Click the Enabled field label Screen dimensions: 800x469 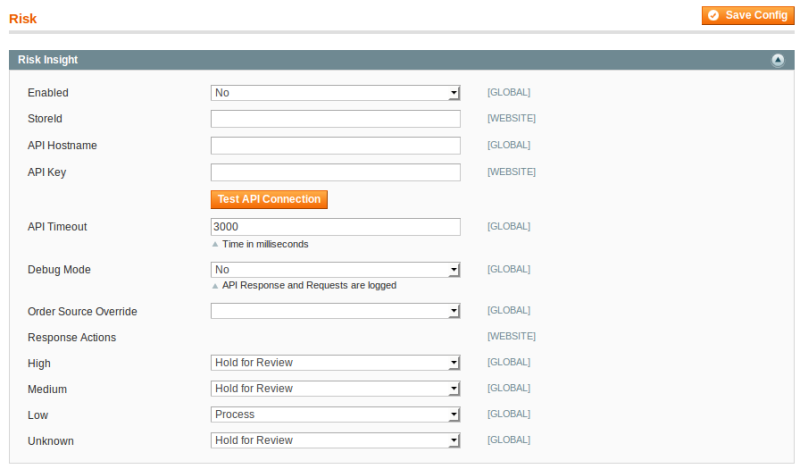pos(48,93)
